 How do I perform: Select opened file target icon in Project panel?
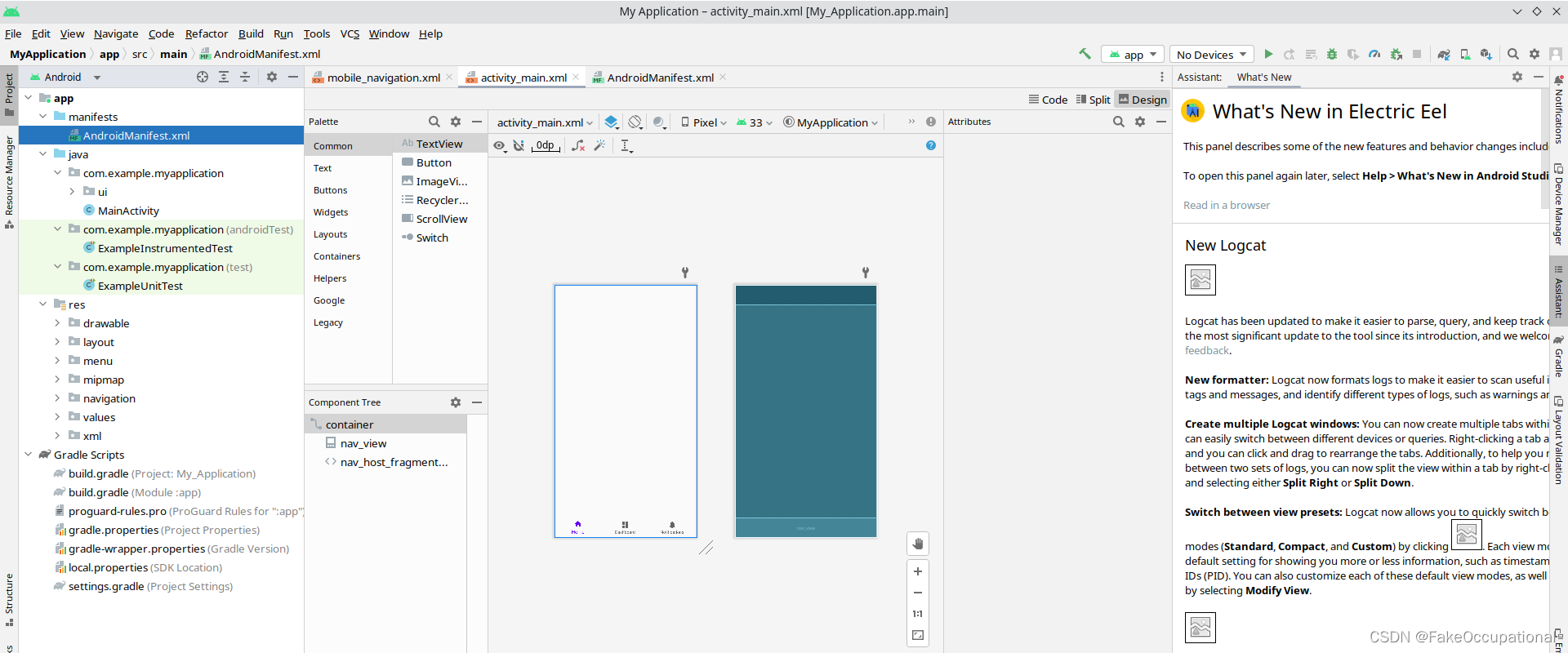tap(203, 77)
